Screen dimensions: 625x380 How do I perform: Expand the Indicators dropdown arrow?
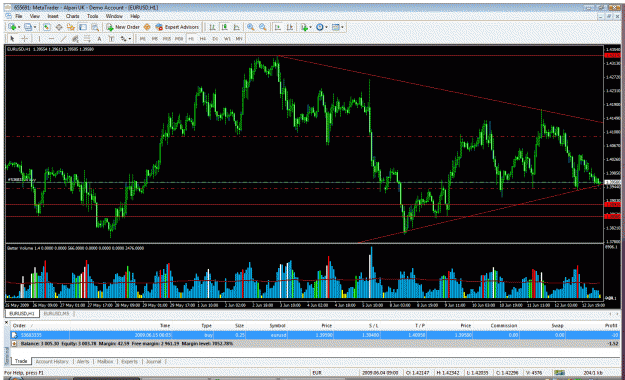click(311, 27)
